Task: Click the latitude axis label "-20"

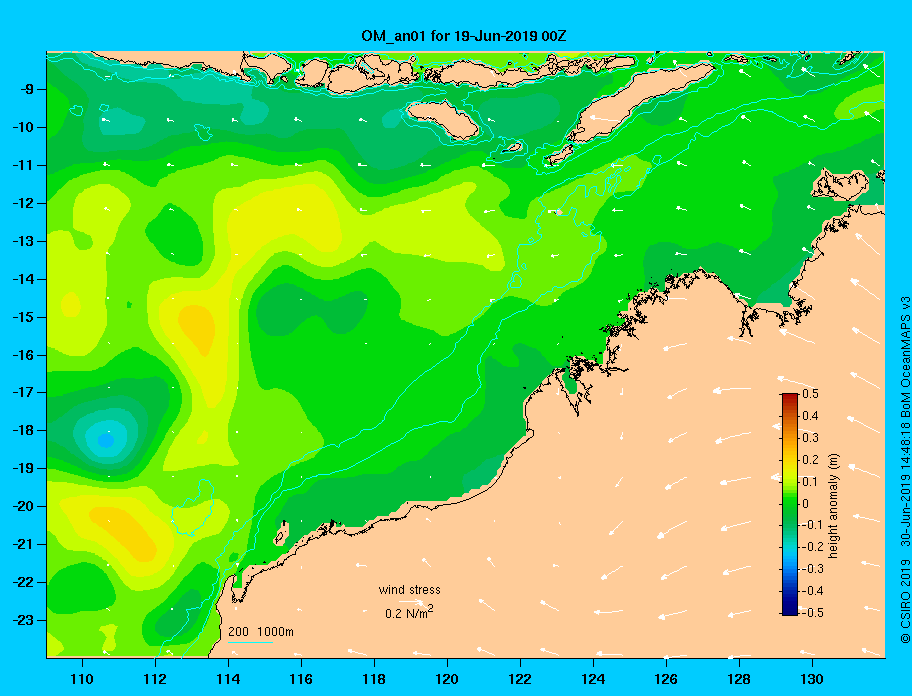Action: [x=23, y=506]
